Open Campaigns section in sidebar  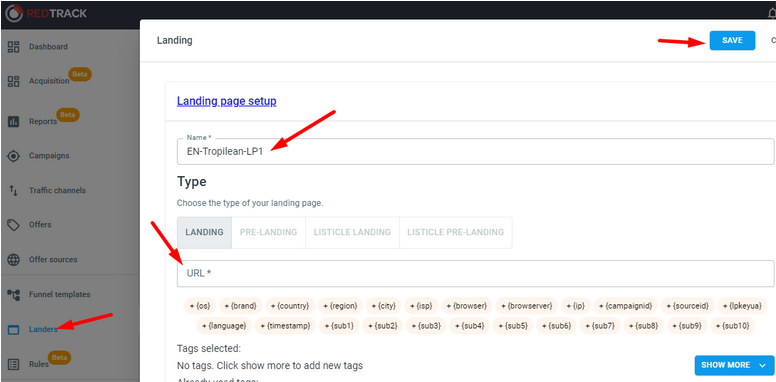tap(49, 156)
